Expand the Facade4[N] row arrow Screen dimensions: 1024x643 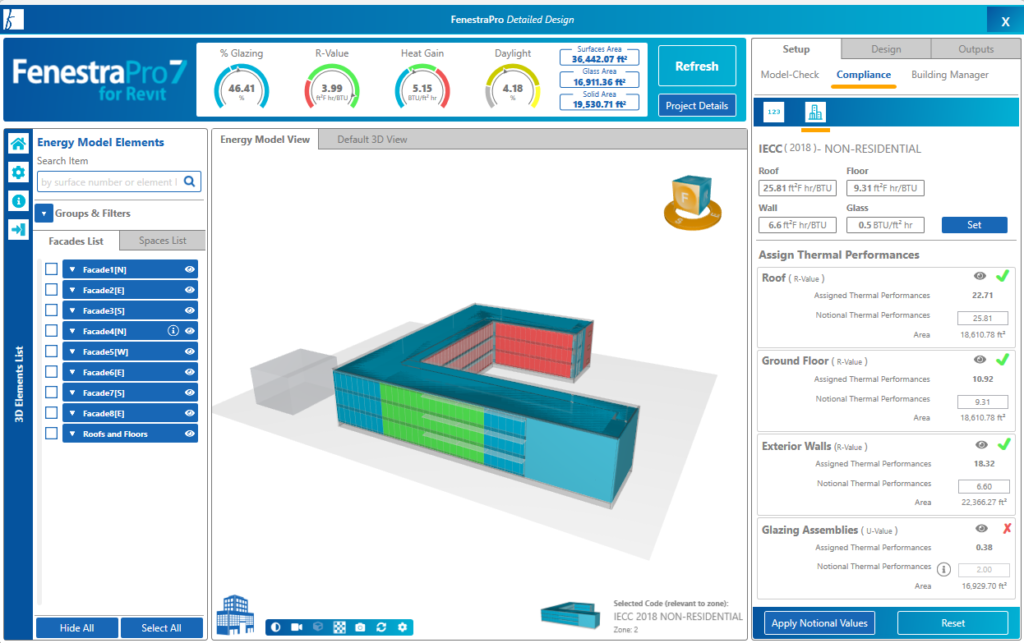pyautogui.click(x=72, y=331)
